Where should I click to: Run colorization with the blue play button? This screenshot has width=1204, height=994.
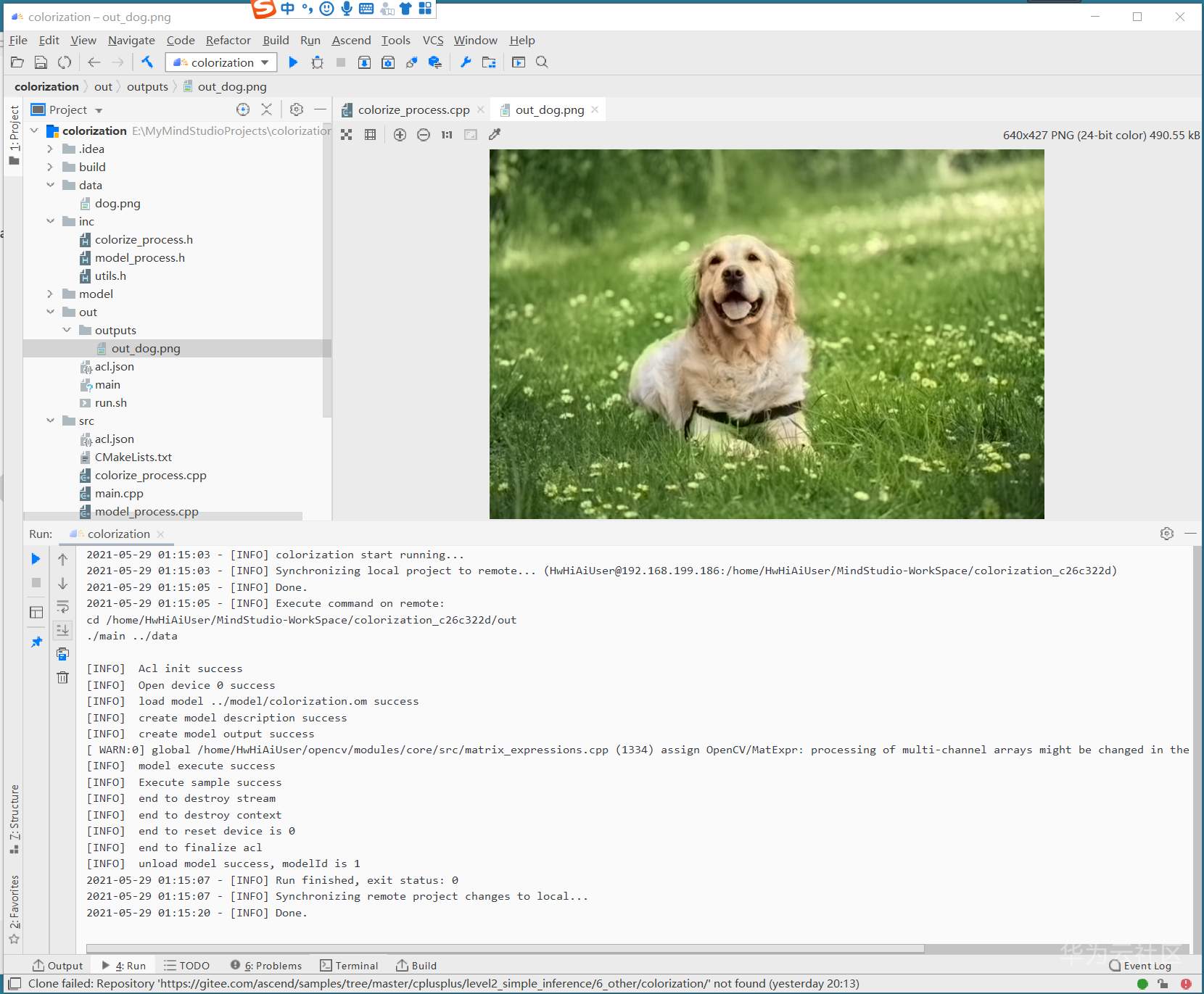[x=293, y=62]
